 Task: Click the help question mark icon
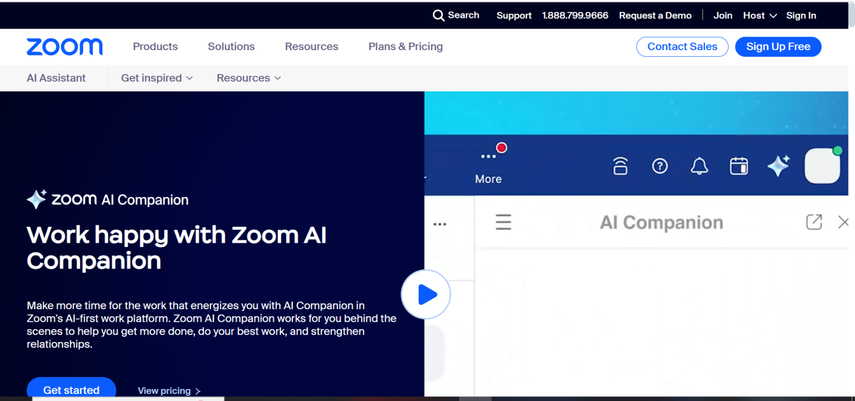660,166
